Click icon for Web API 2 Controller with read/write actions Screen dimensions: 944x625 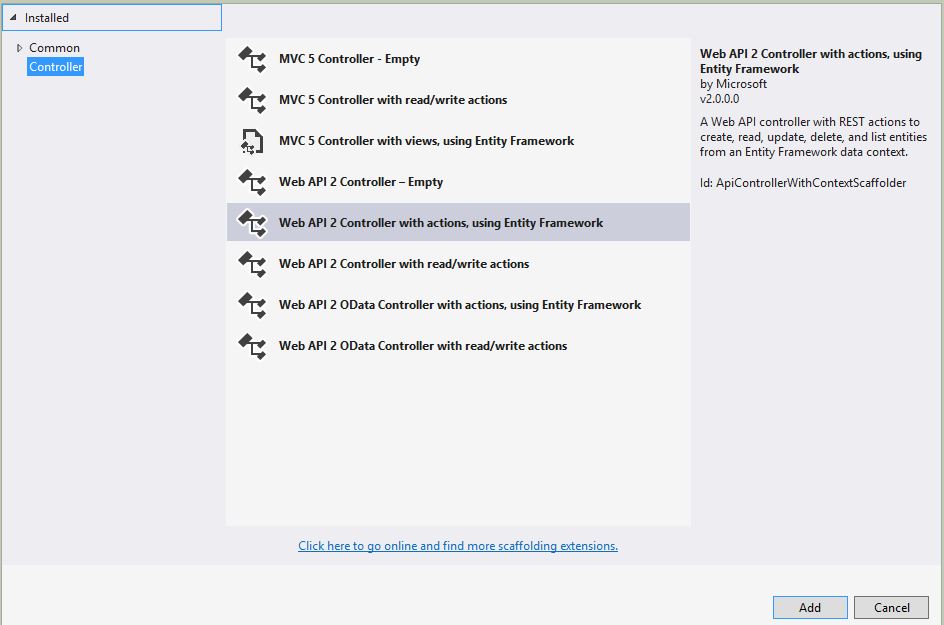coord(252,264)
